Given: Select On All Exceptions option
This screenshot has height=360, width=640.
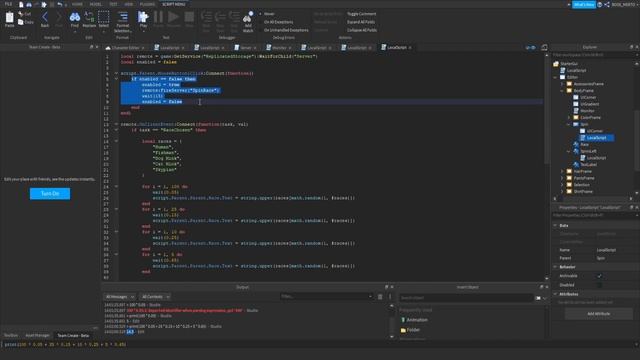Looking at the screenshot, I should [278, 22].
